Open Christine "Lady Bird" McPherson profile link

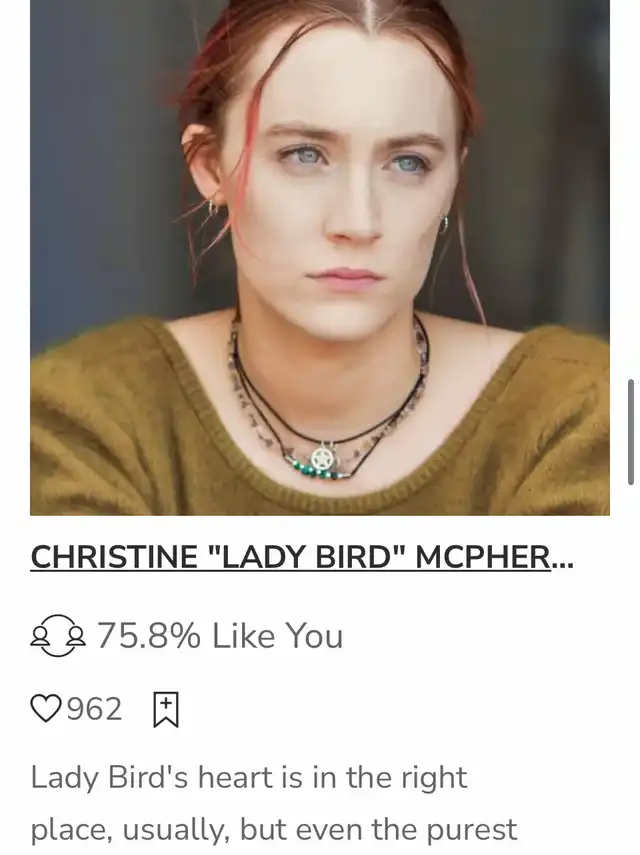[301, 557]
